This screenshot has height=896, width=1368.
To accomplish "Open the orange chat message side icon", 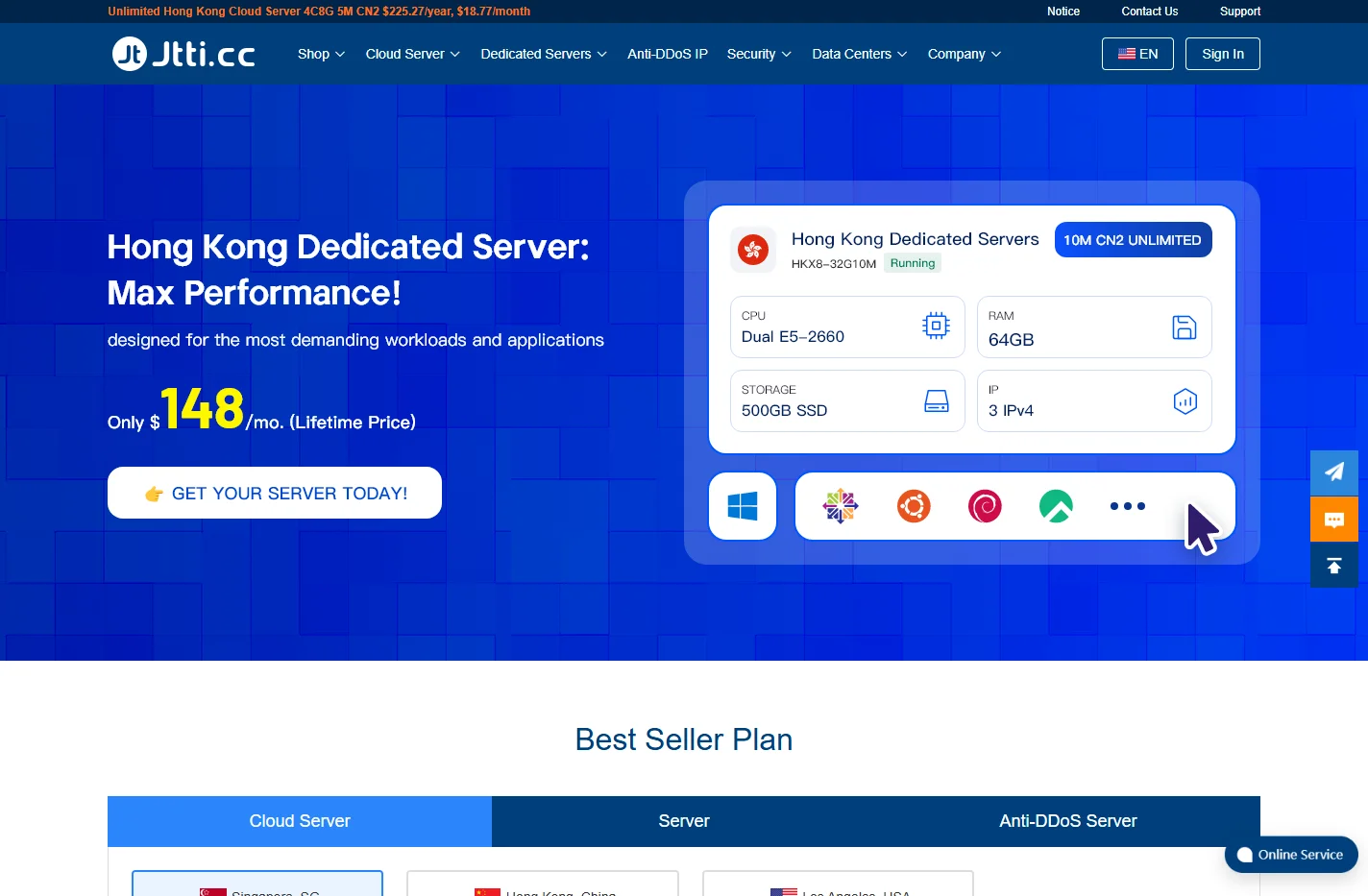I will tap(1334, 520).
